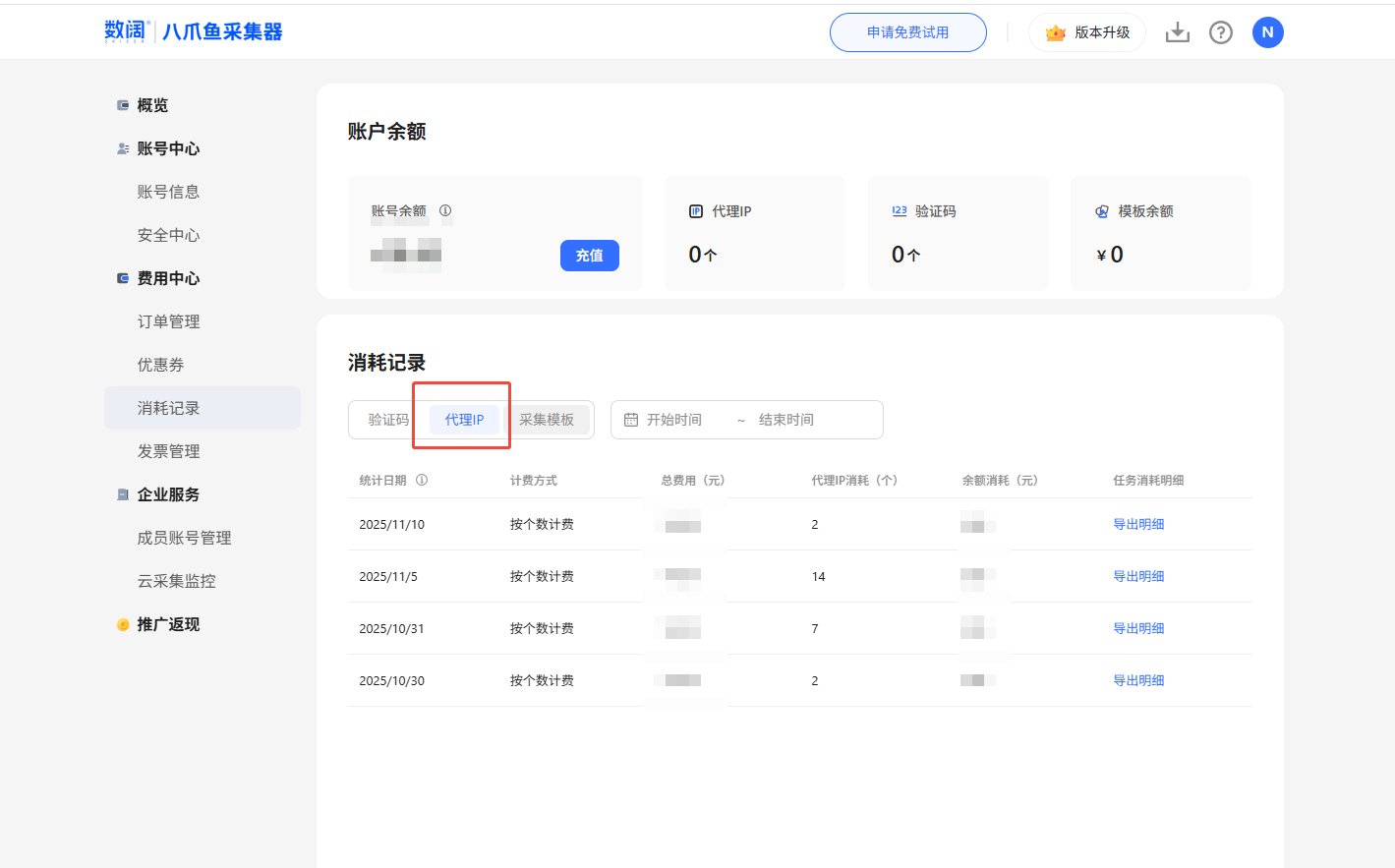This screenshot has width=1395, height=868.
Task: Open 推广返现 in the sidebar
Action: pos(168,624)
